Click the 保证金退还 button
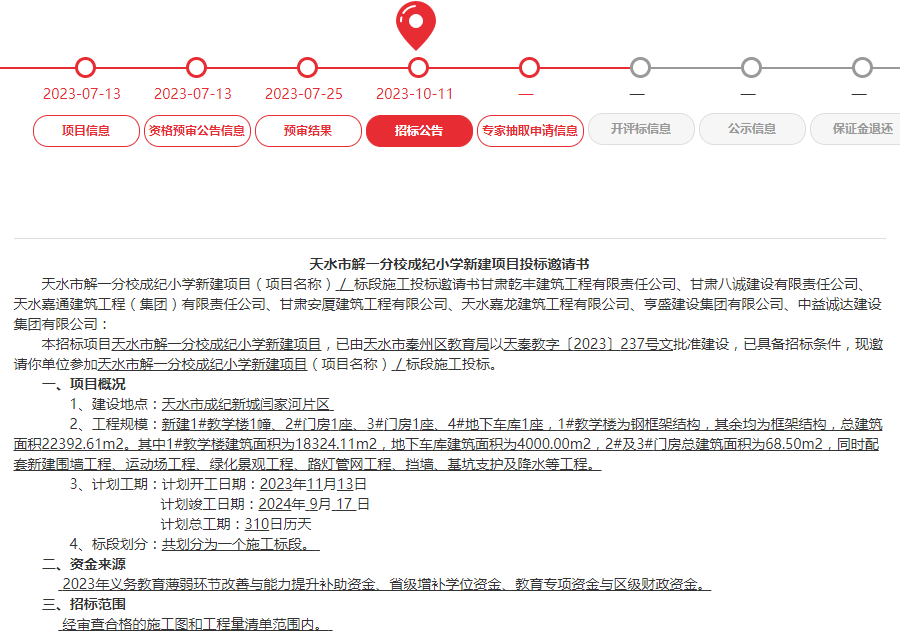The height and width of the screenshot is (635, 900). coord(861,131)
